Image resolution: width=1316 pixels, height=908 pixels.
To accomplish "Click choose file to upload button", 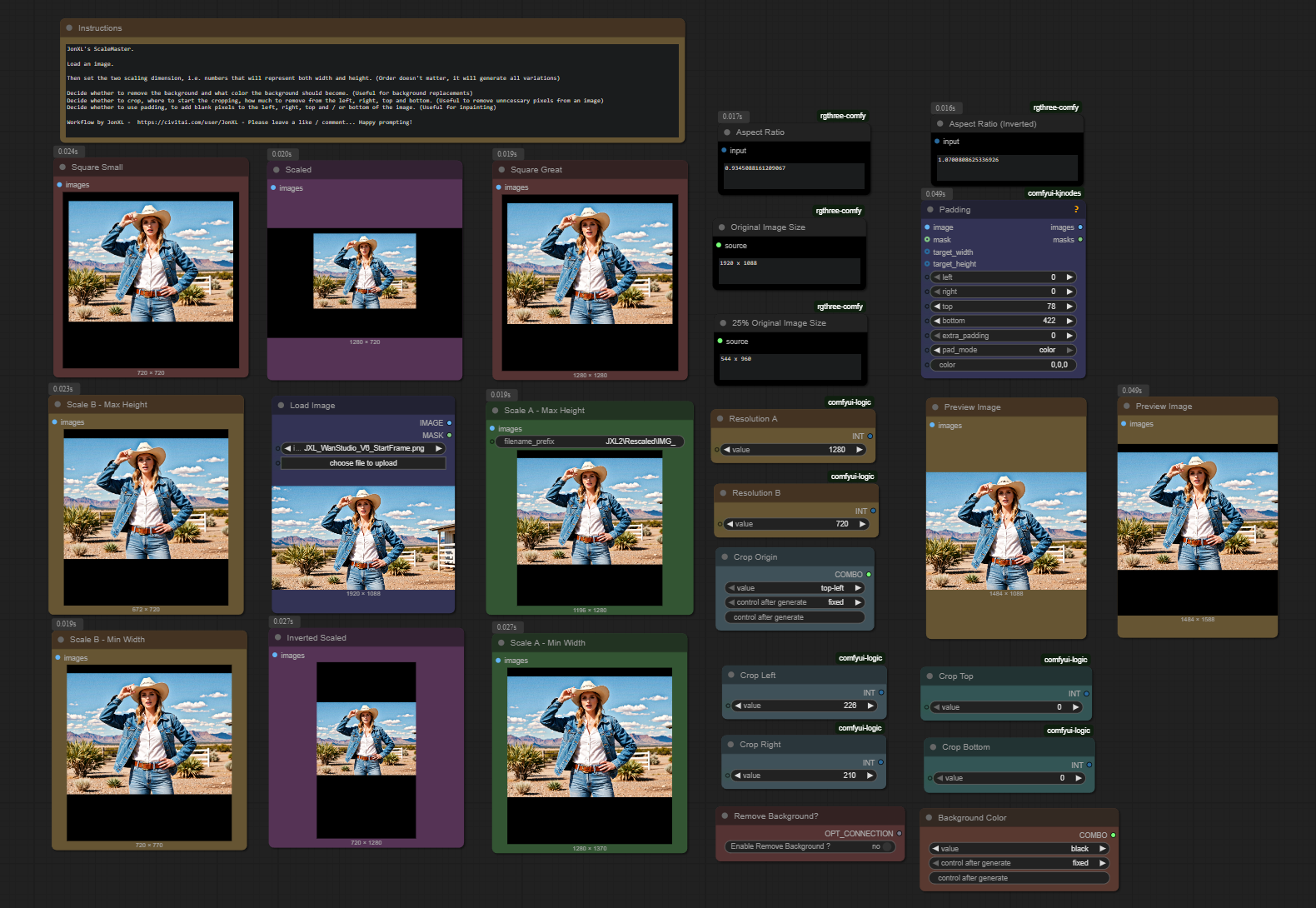I will coord(363,463).
